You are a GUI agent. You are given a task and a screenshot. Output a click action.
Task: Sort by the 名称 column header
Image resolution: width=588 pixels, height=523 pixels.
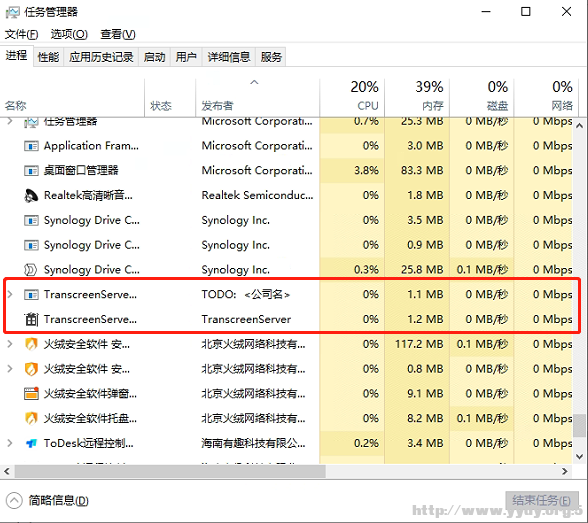click(x=72, y=97)
